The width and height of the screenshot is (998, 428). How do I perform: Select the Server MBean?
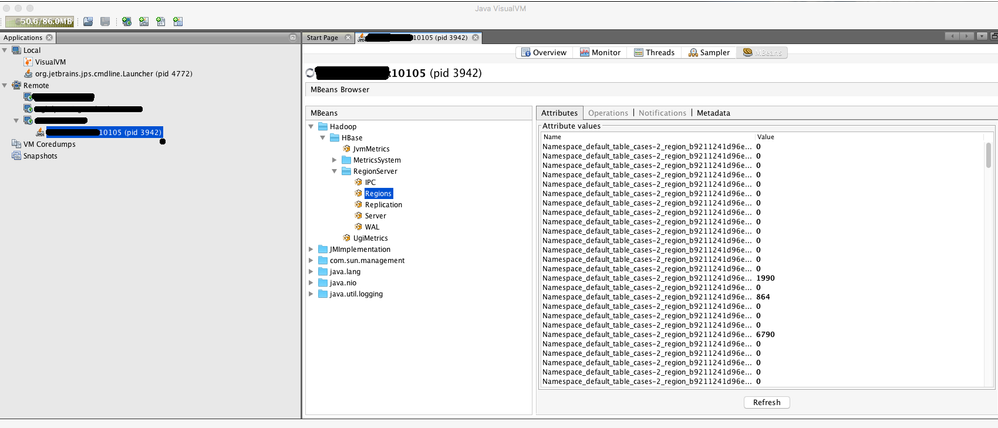[x=376, y=216]
